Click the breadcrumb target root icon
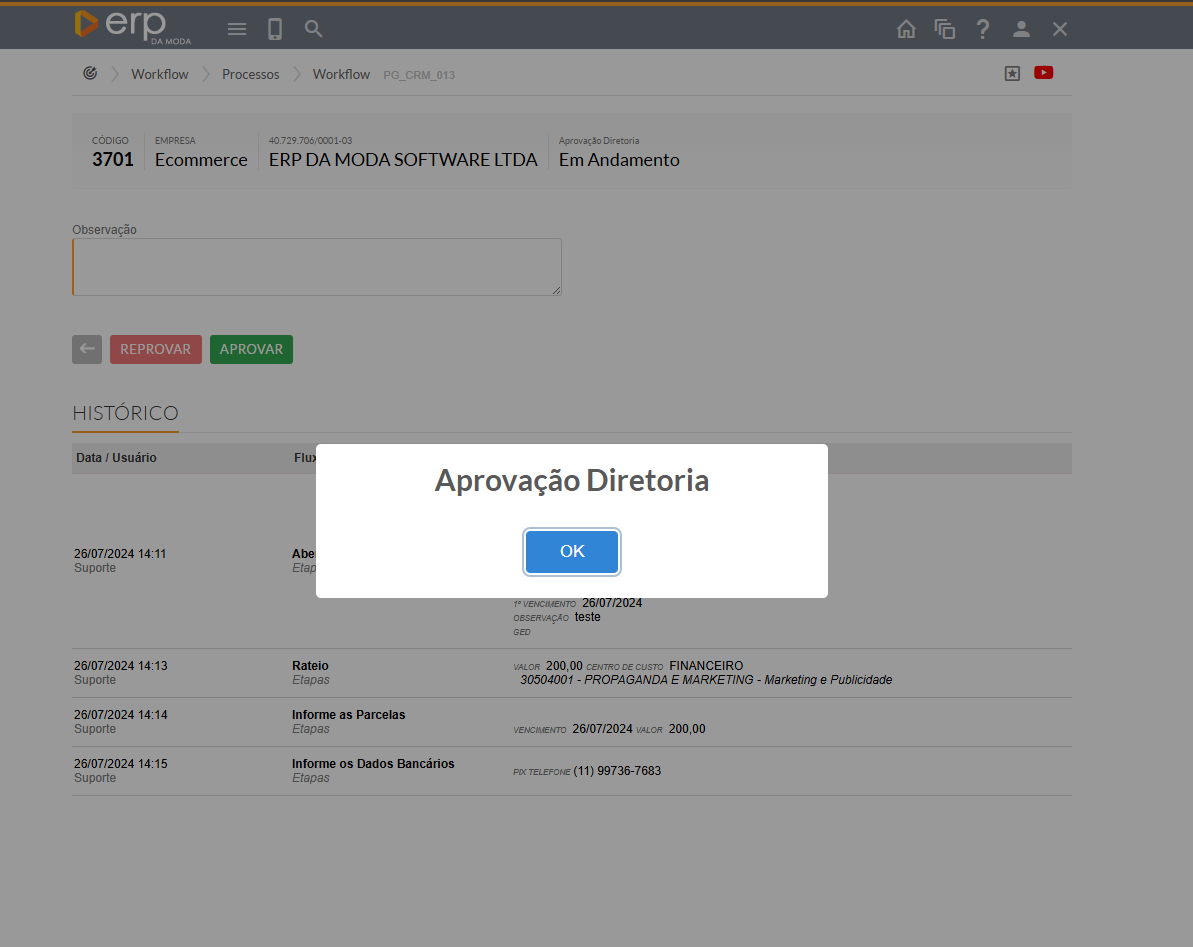The image size is (1193, 947). (x=90, y=74)
